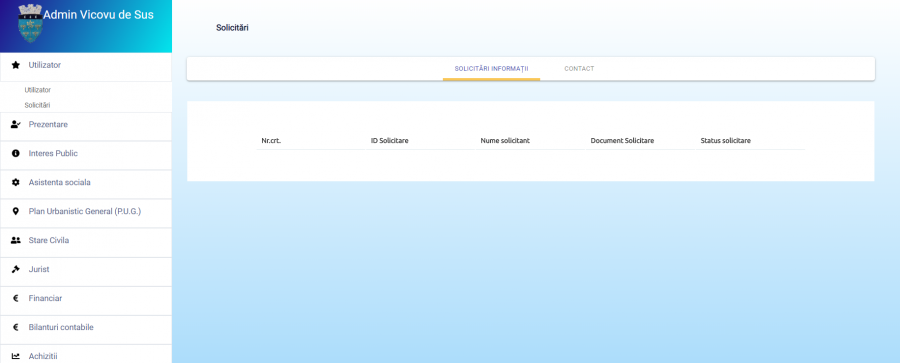The width and height of the screenshot is (900, 363).
Task: Click the Status solicitare column header
Action: (726, 141)
